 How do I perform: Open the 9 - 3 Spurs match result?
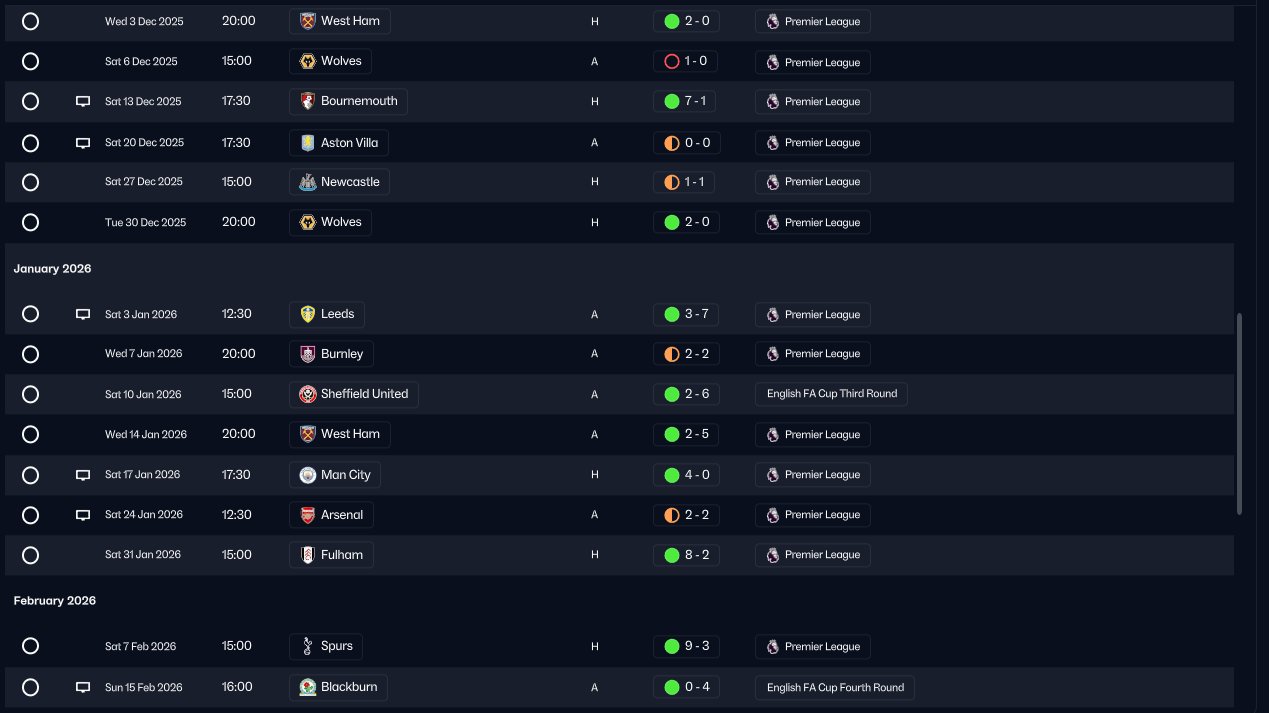696,646
